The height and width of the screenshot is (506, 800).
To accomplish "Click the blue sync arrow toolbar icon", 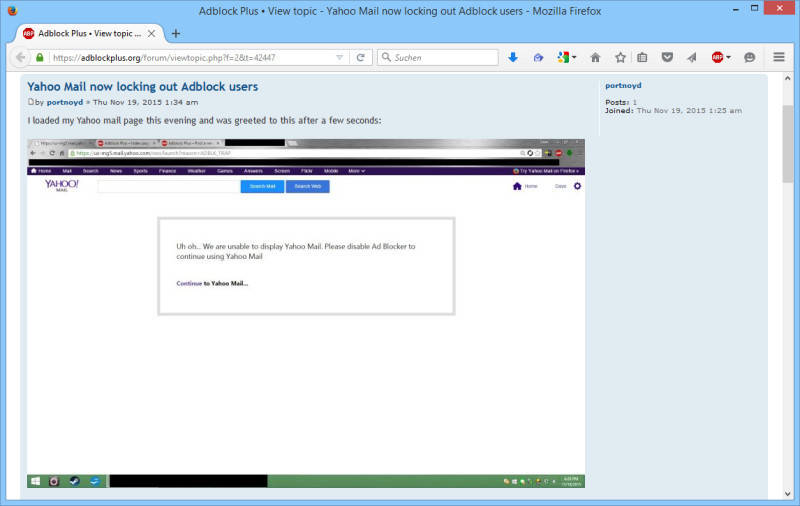I will click(538, 58).
